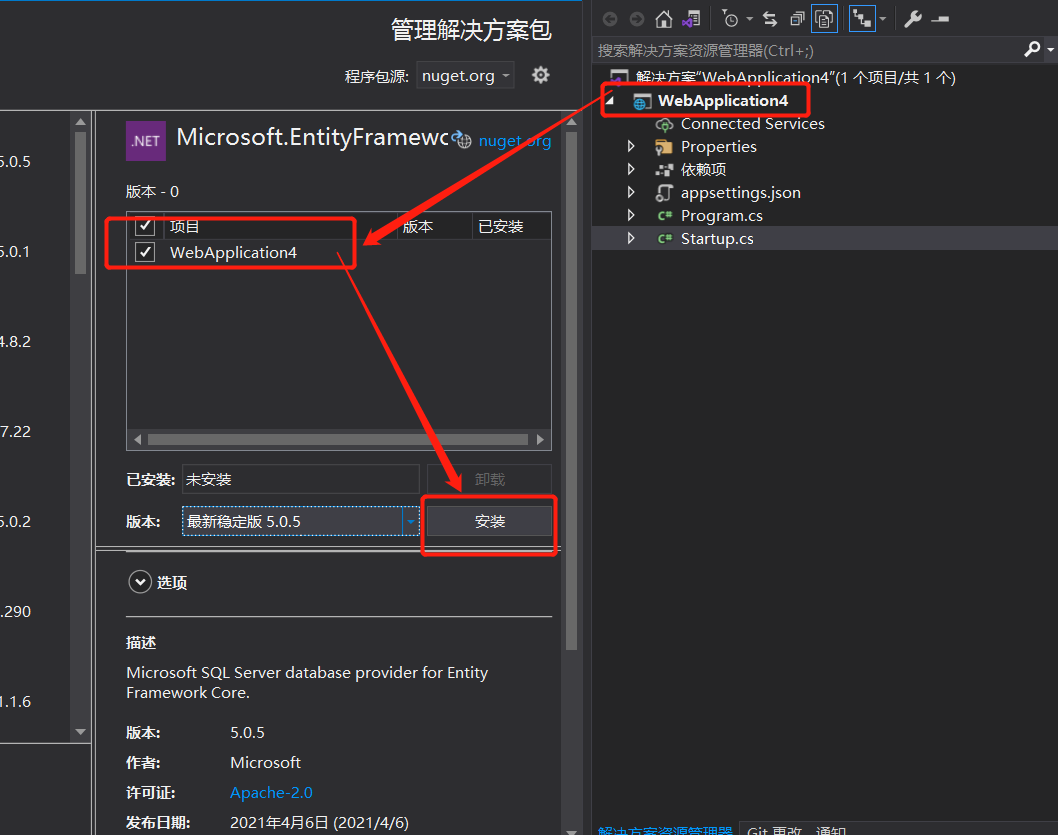Toggle the WebApplication4 project checkbox

145,252
